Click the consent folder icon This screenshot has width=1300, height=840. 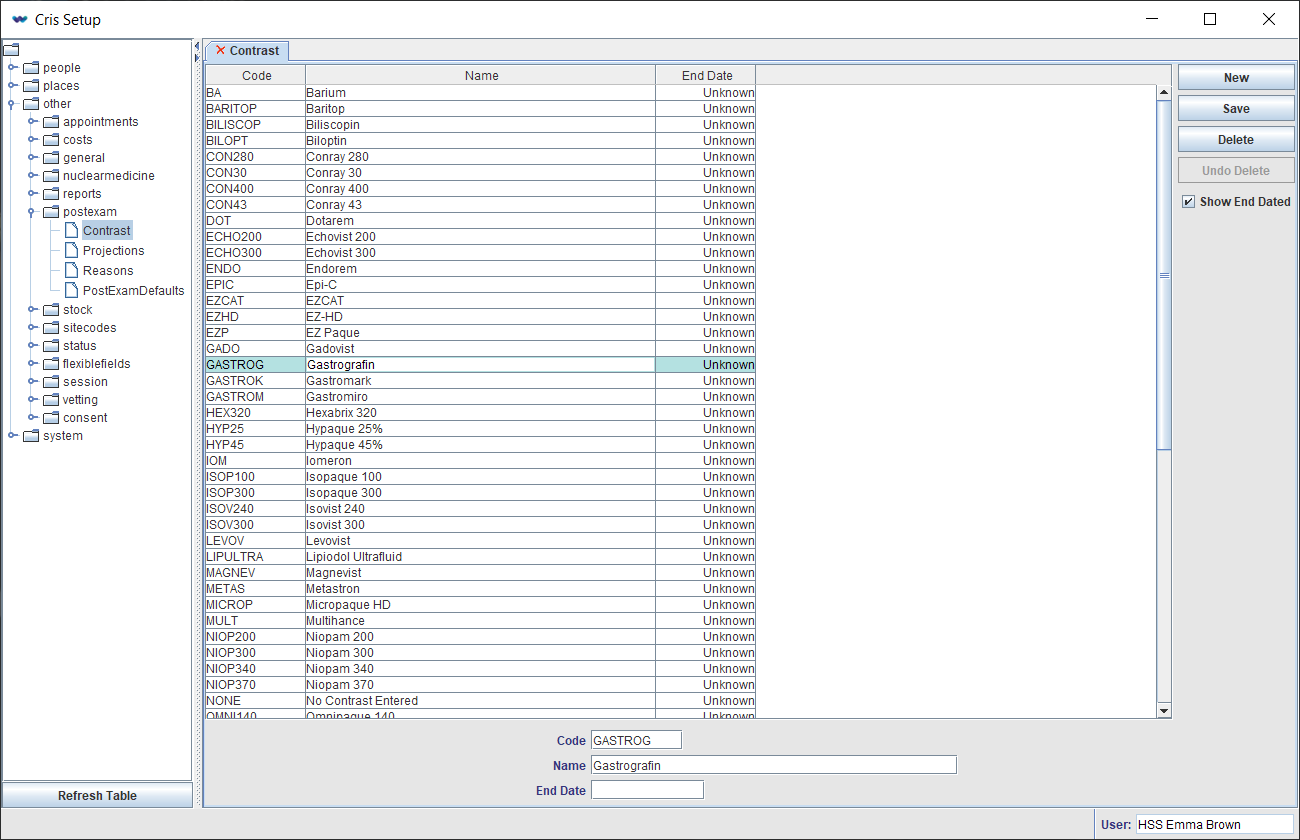[x=51, y=418]
